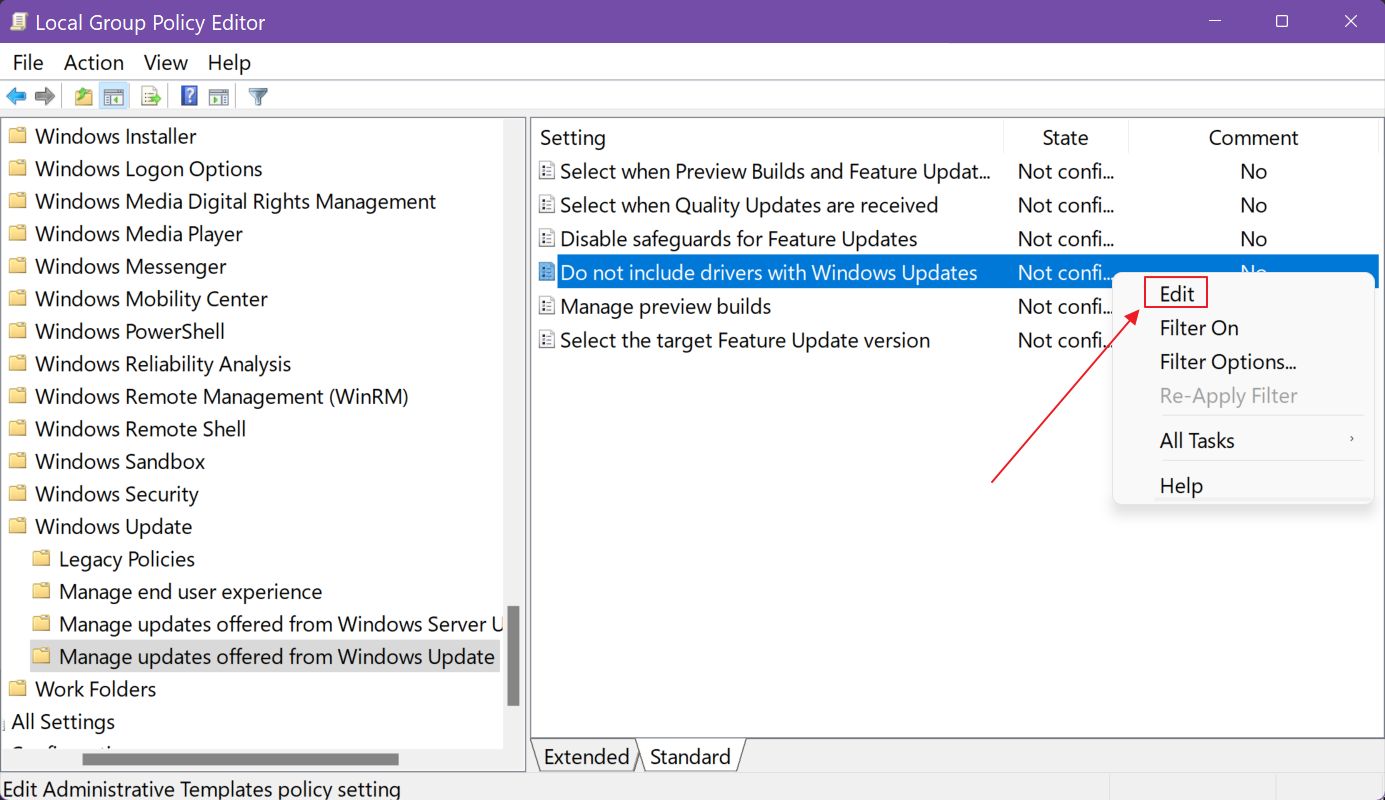The width and height of the screenshot is (1385, 800).
Task: Select Windows Remote Shell in tree
Action: tap(140, 429)
